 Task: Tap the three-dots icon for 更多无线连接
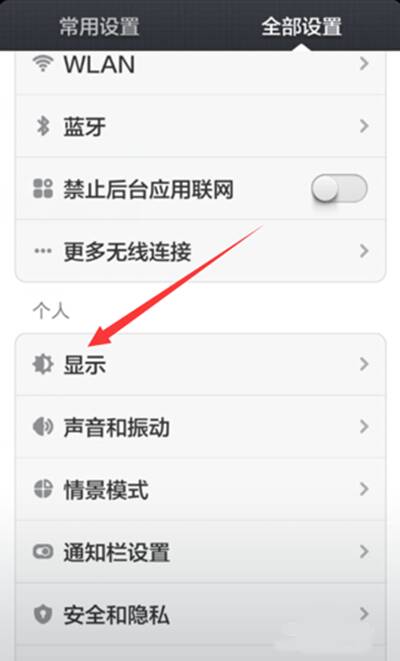(x=43, y=251)
